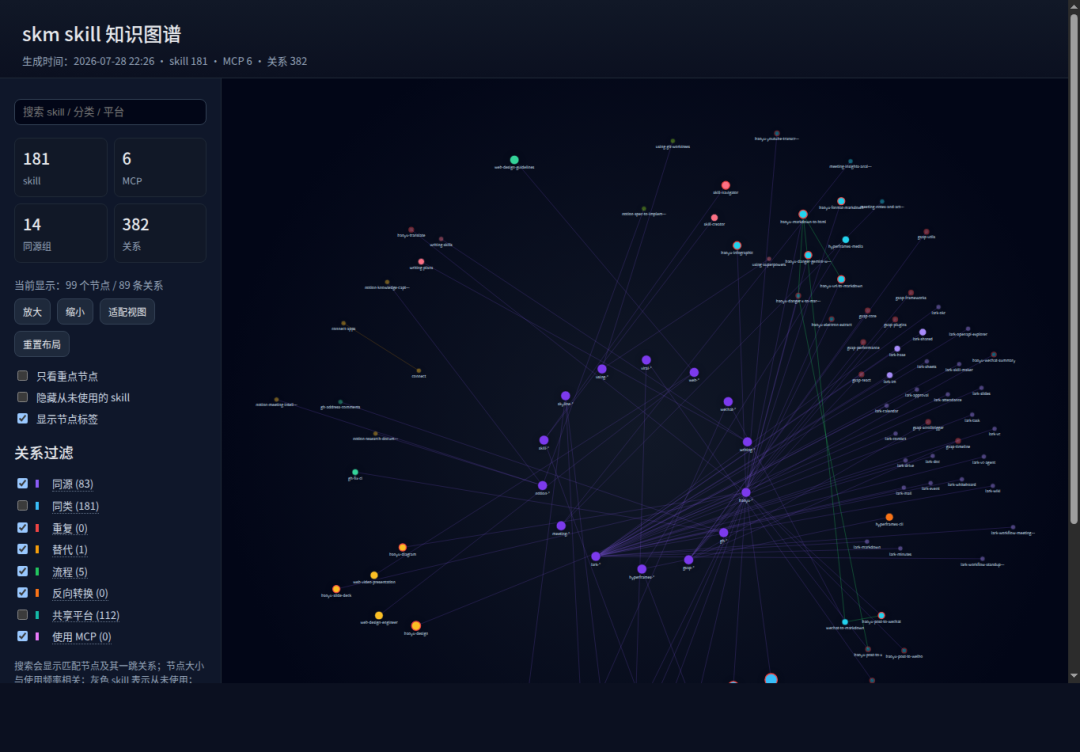1080x752 pixels.
Task: Enable 只看重点节点 checkbox
Action: pyautogui.click(x=23, y=376)
